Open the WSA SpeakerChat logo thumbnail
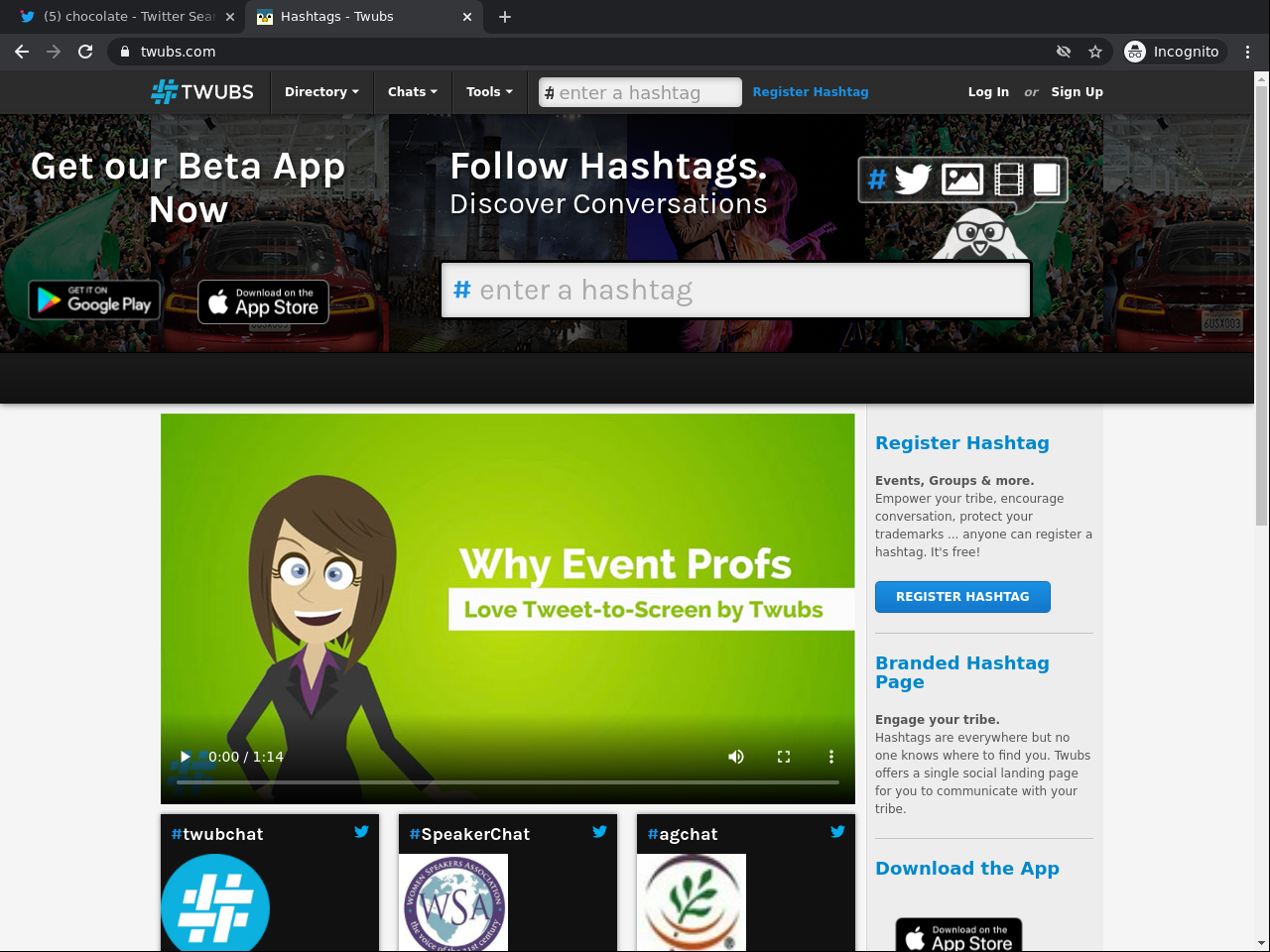 [453, 902]
